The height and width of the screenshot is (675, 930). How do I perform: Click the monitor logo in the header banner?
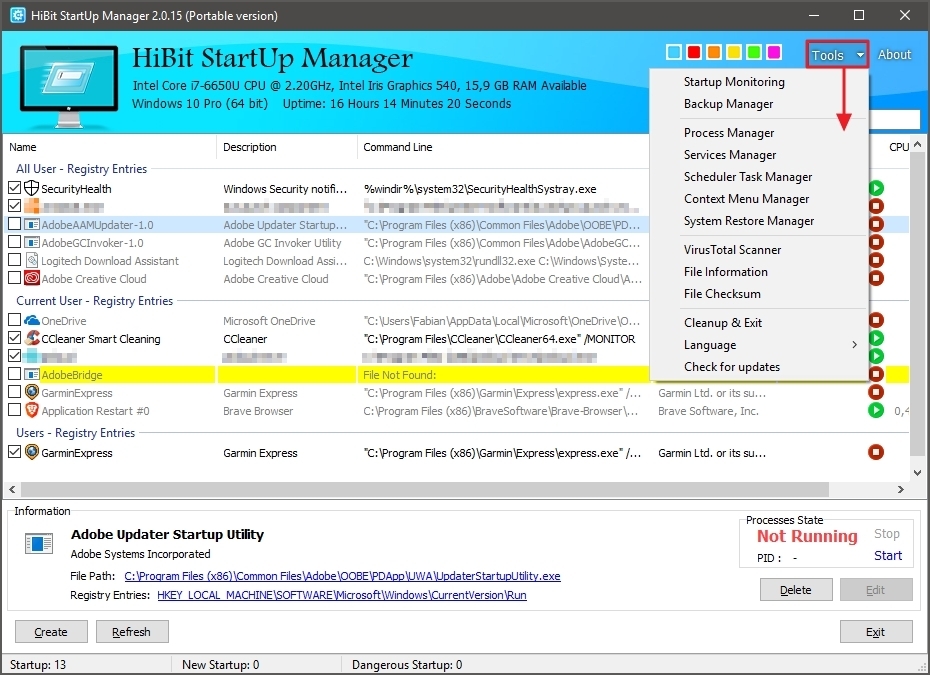69,86
